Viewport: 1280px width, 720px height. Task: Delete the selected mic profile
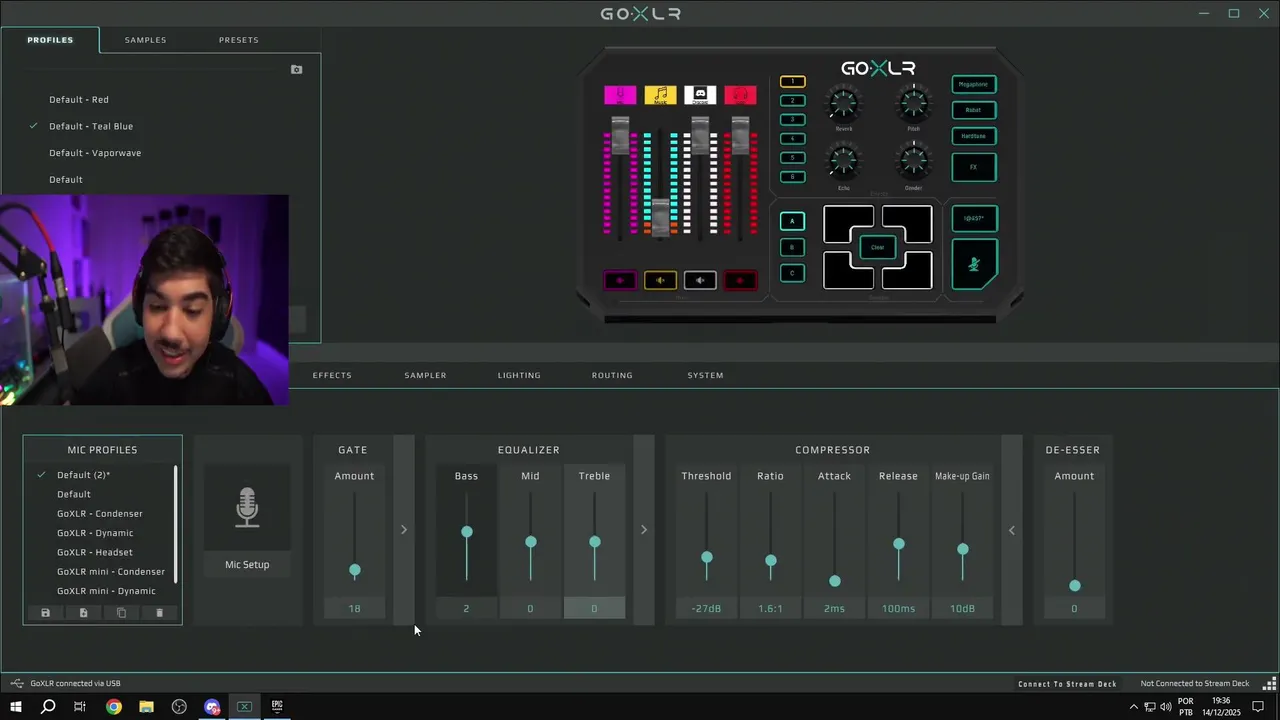[159, 613]
